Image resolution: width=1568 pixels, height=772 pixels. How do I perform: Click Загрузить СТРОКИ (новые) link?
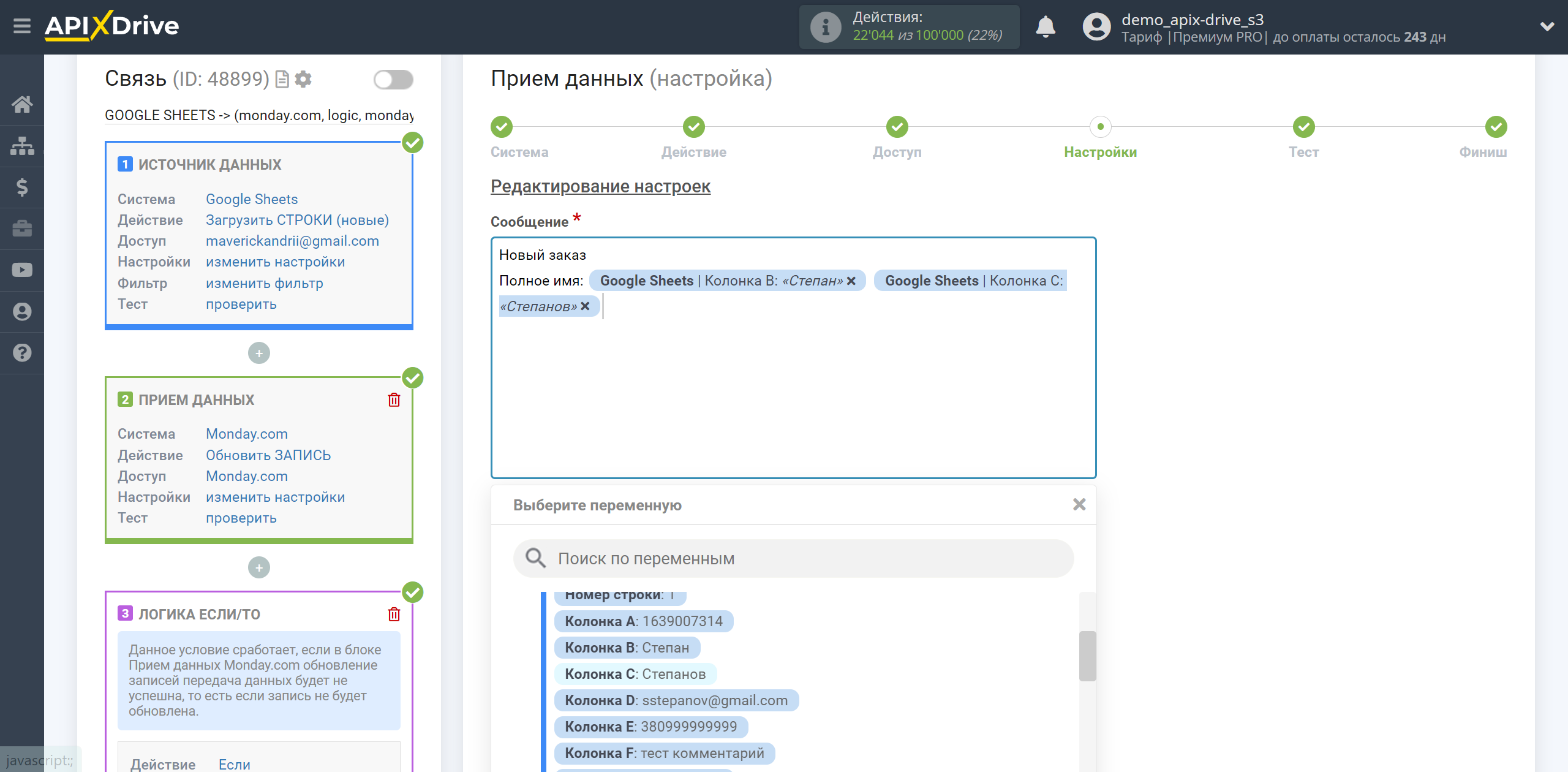297,220
